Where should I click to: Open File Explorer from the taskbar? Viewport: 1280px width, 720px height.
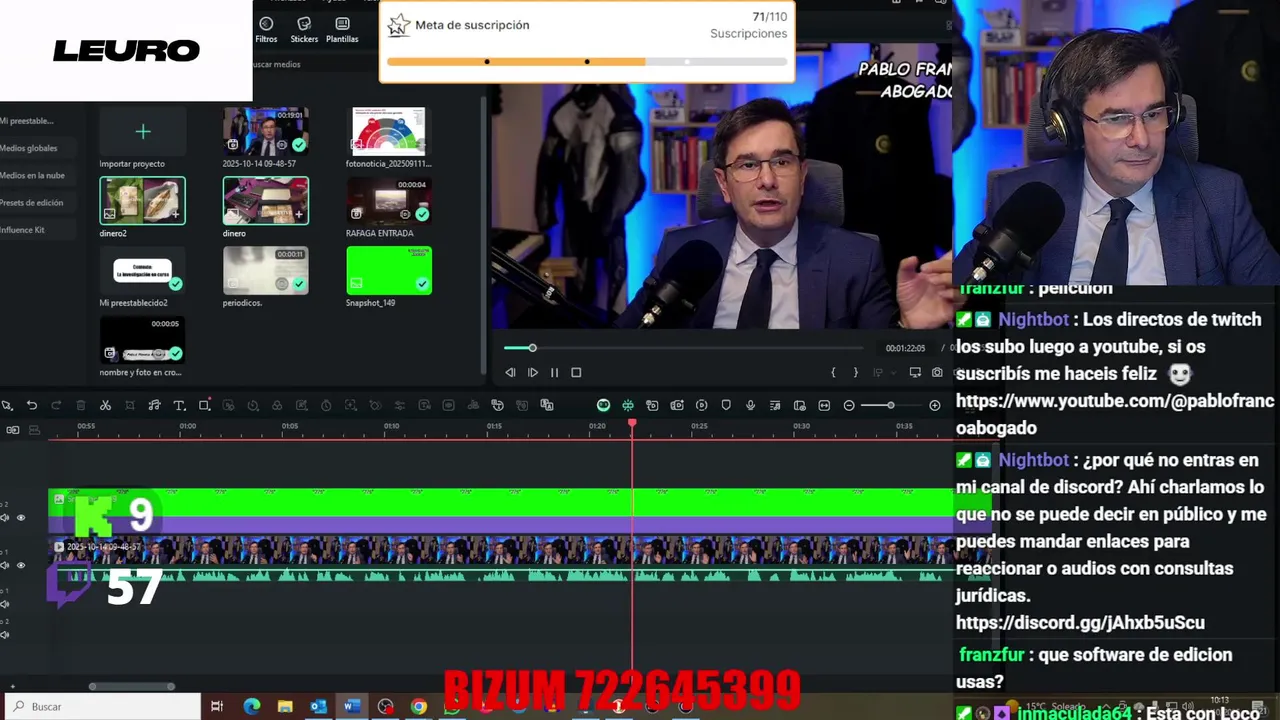pyautogui.click(x=285, y=706)
